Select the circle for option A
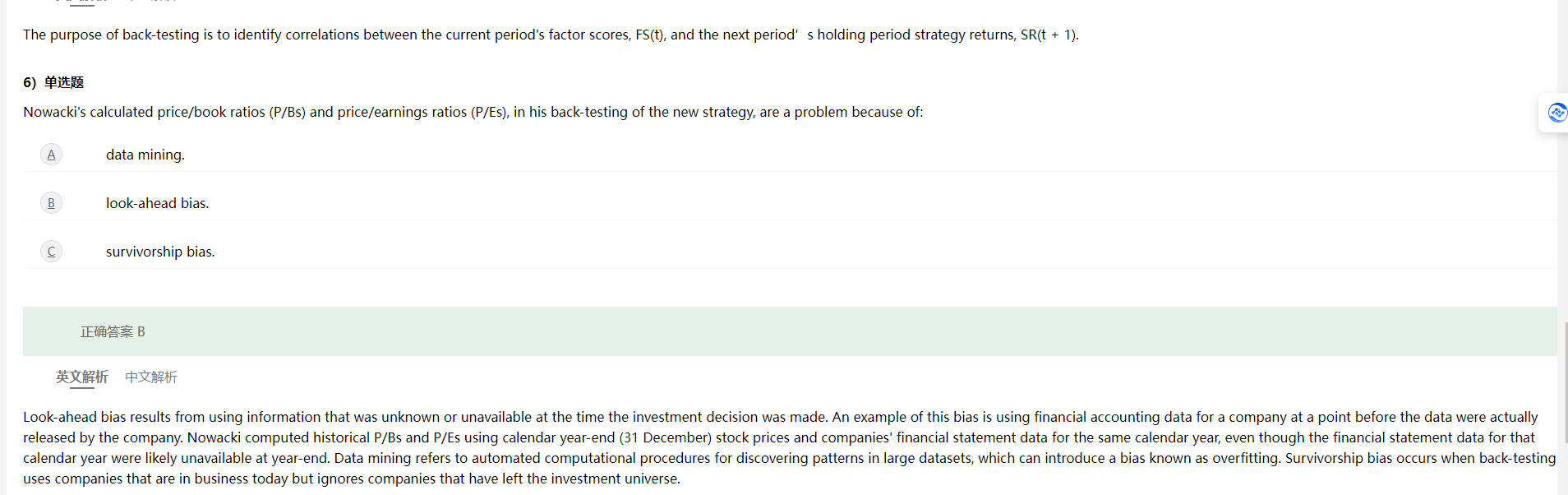 51,155
